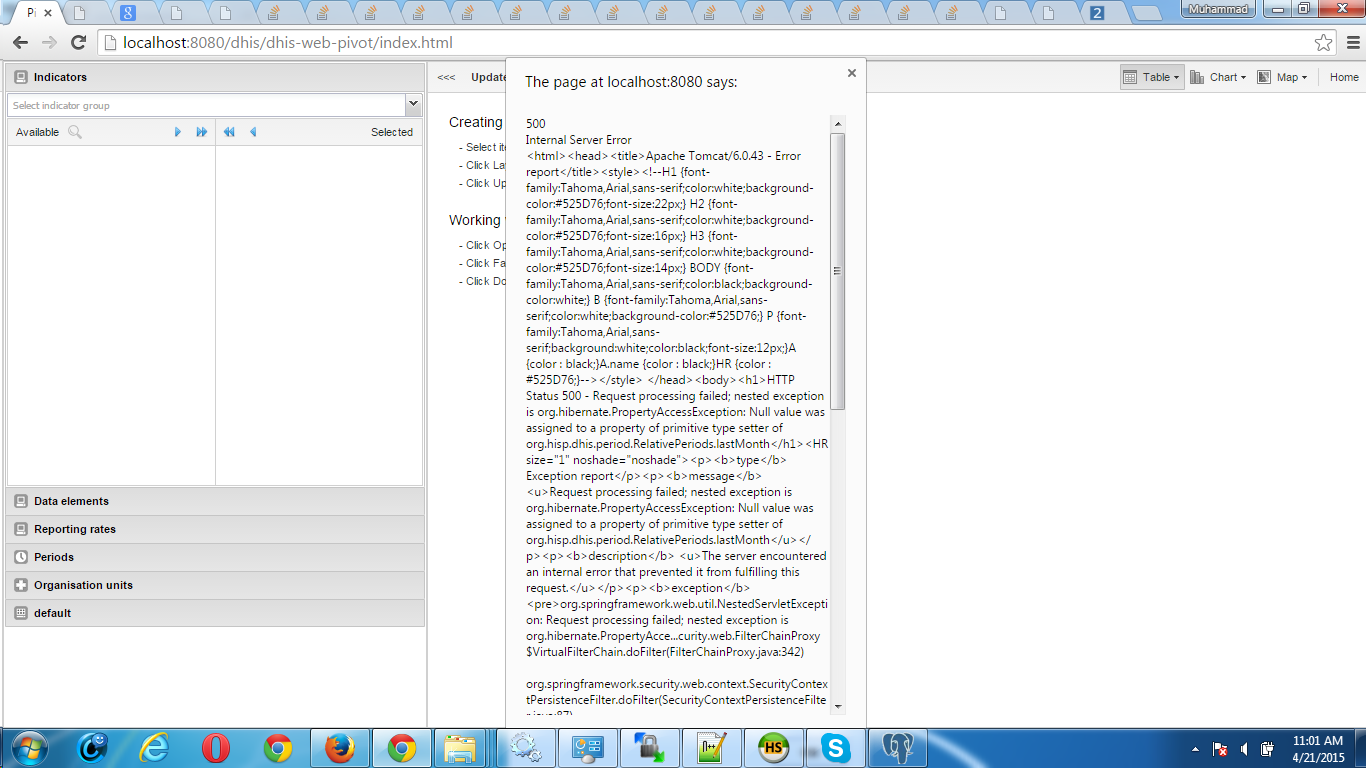
Task: Open Firefox from the taskbar
Action: pyautogui.click(x=340, y=748)
